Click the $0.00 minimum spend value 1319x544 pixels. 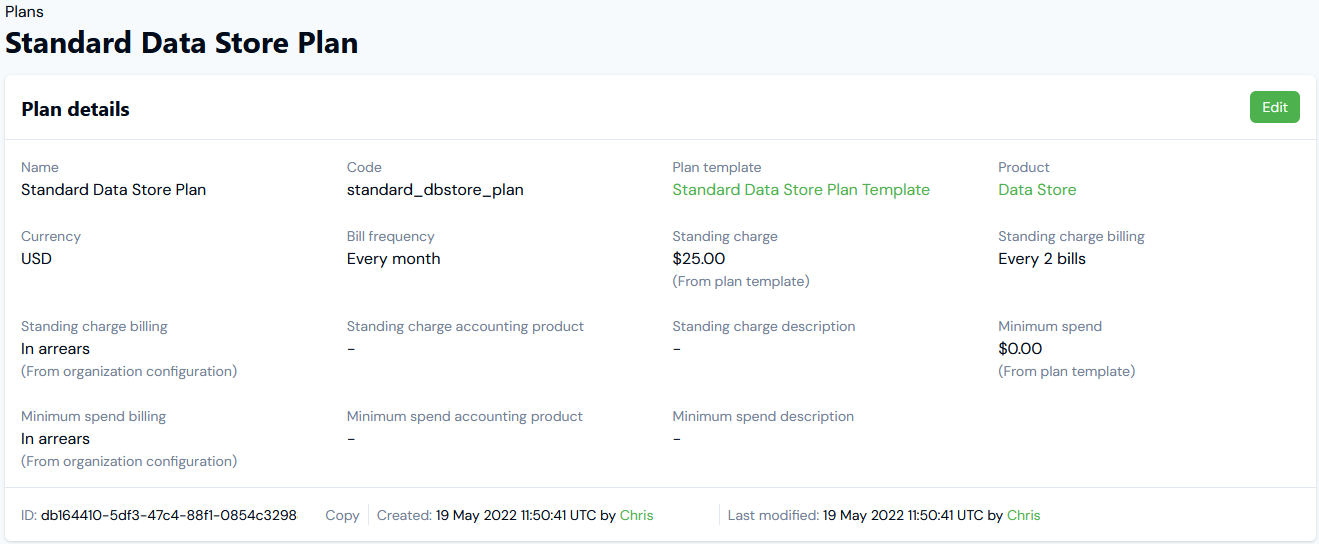[x=1020, y=349]
